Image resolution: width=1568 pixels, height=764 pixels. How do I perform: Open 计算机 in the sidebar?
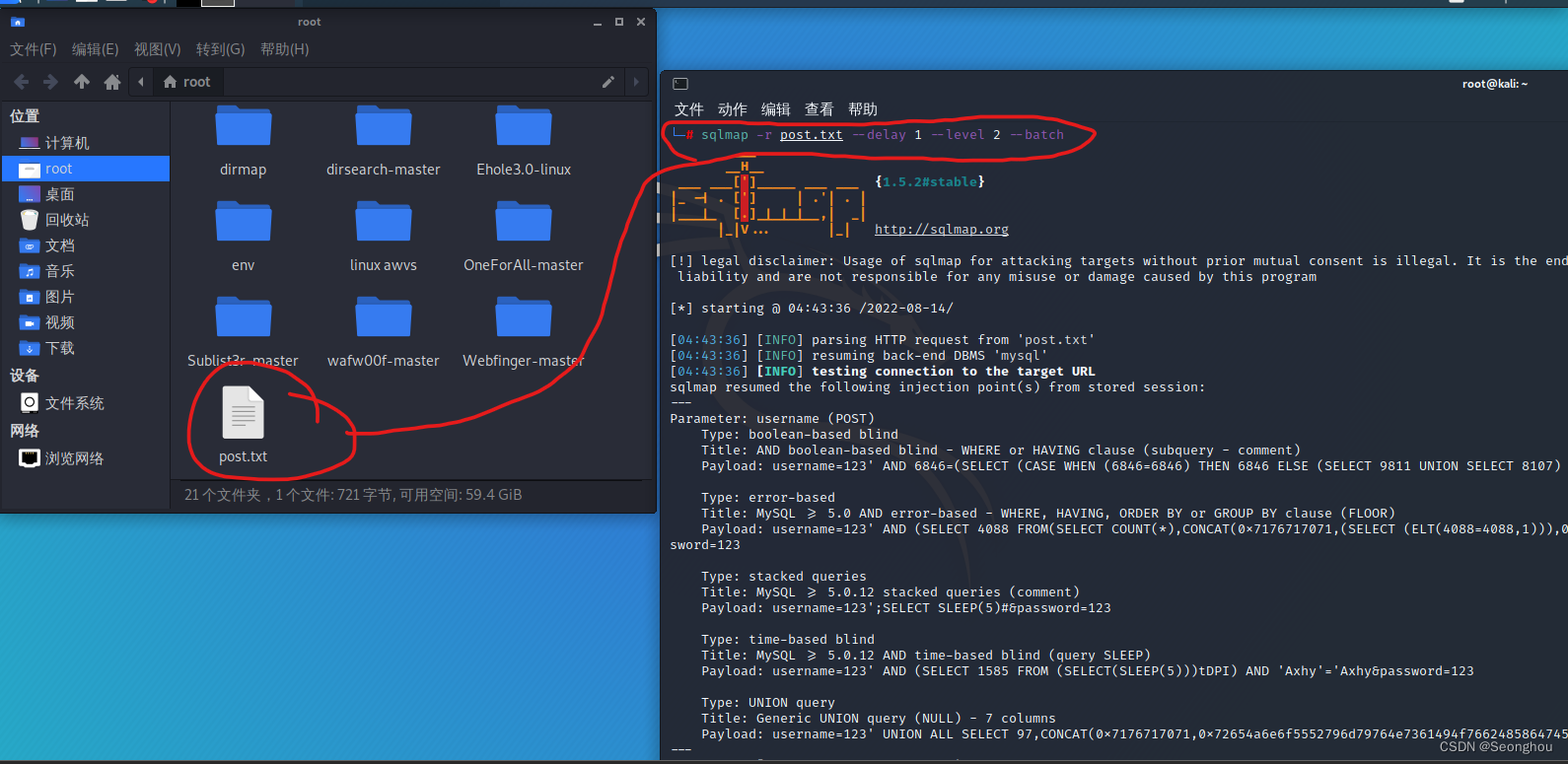(x=86, y=143)
